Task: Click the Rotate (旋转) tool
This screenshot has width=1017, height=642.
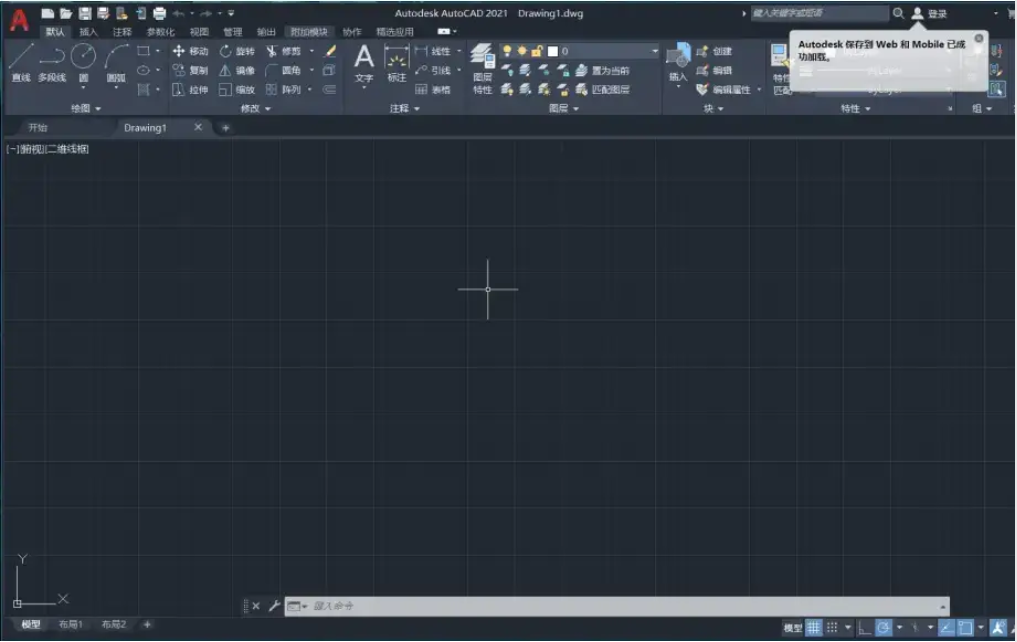Action: click(x=237, y=51)
